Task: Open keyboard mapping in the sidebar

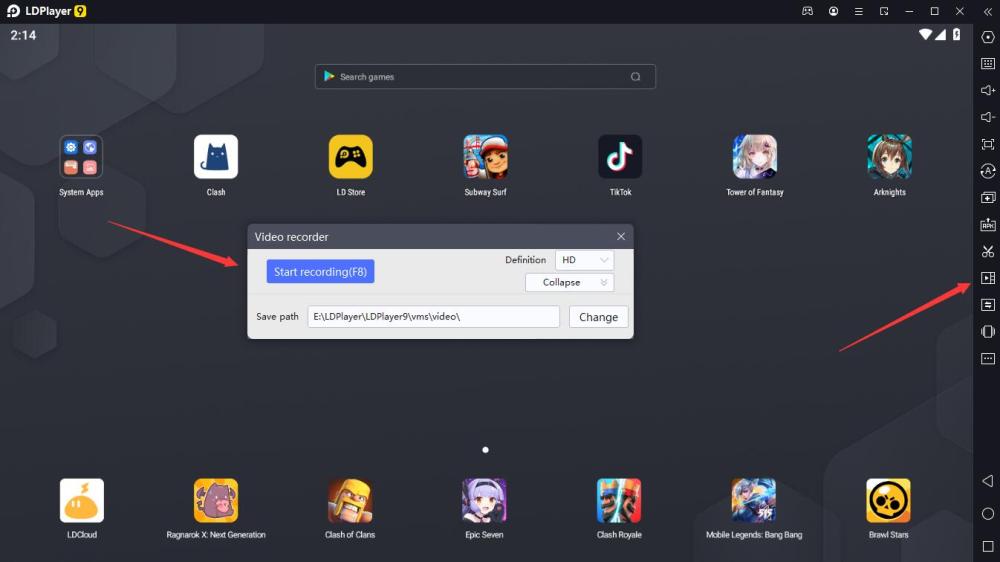Action: (x=987, y=63)
